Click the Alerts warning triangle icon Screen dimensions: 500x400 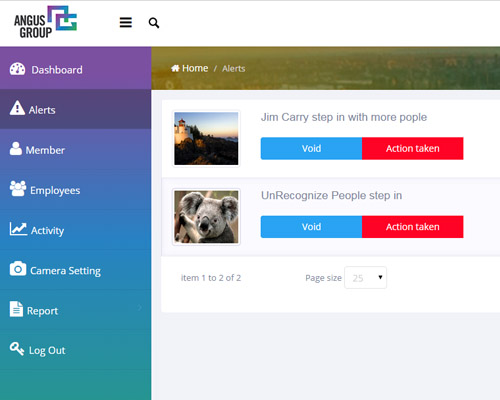point(17,108)
